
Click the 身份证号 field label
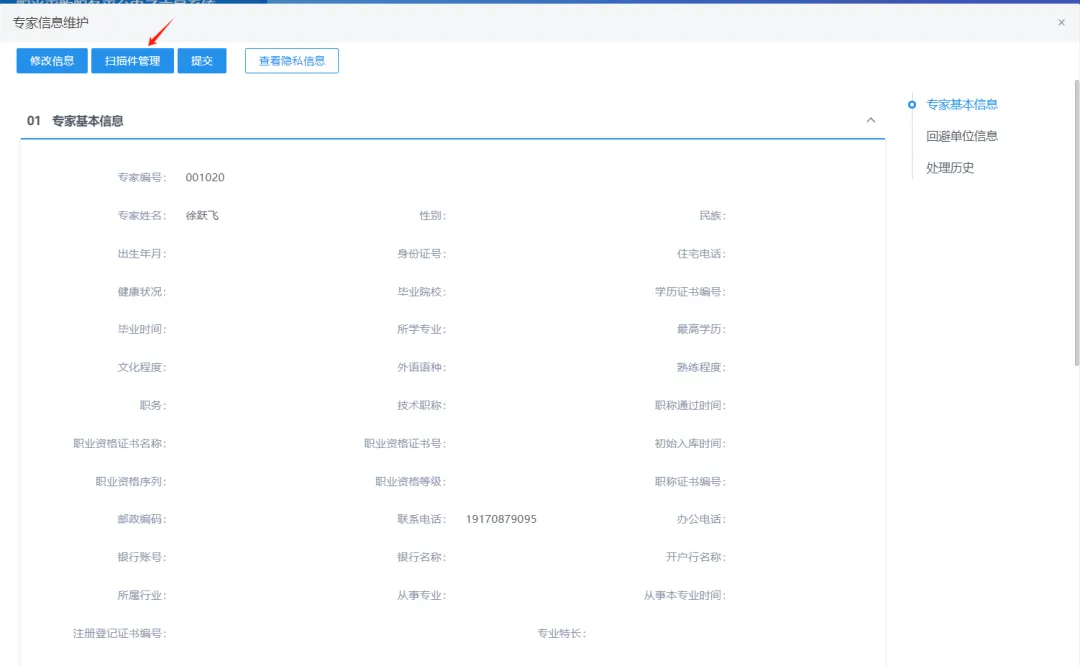click(421, 254)
